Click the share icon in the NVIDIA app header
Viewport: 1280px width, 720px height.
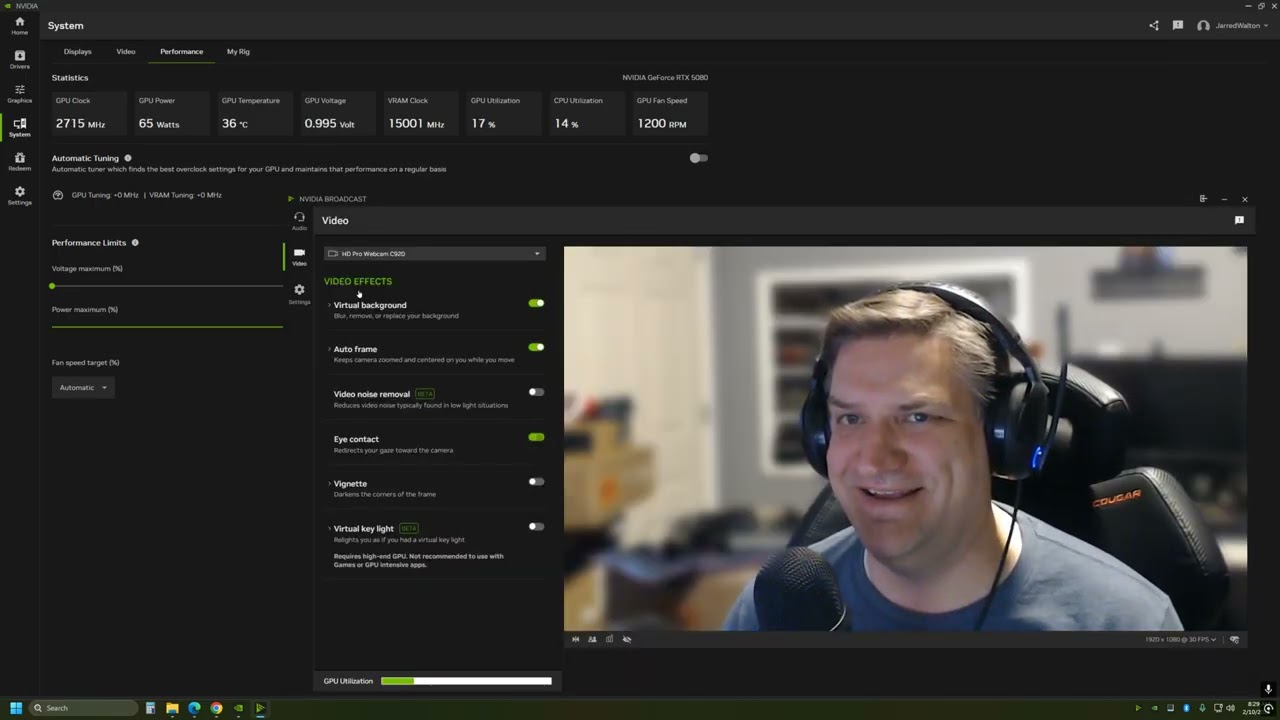tap(1154, 25)
